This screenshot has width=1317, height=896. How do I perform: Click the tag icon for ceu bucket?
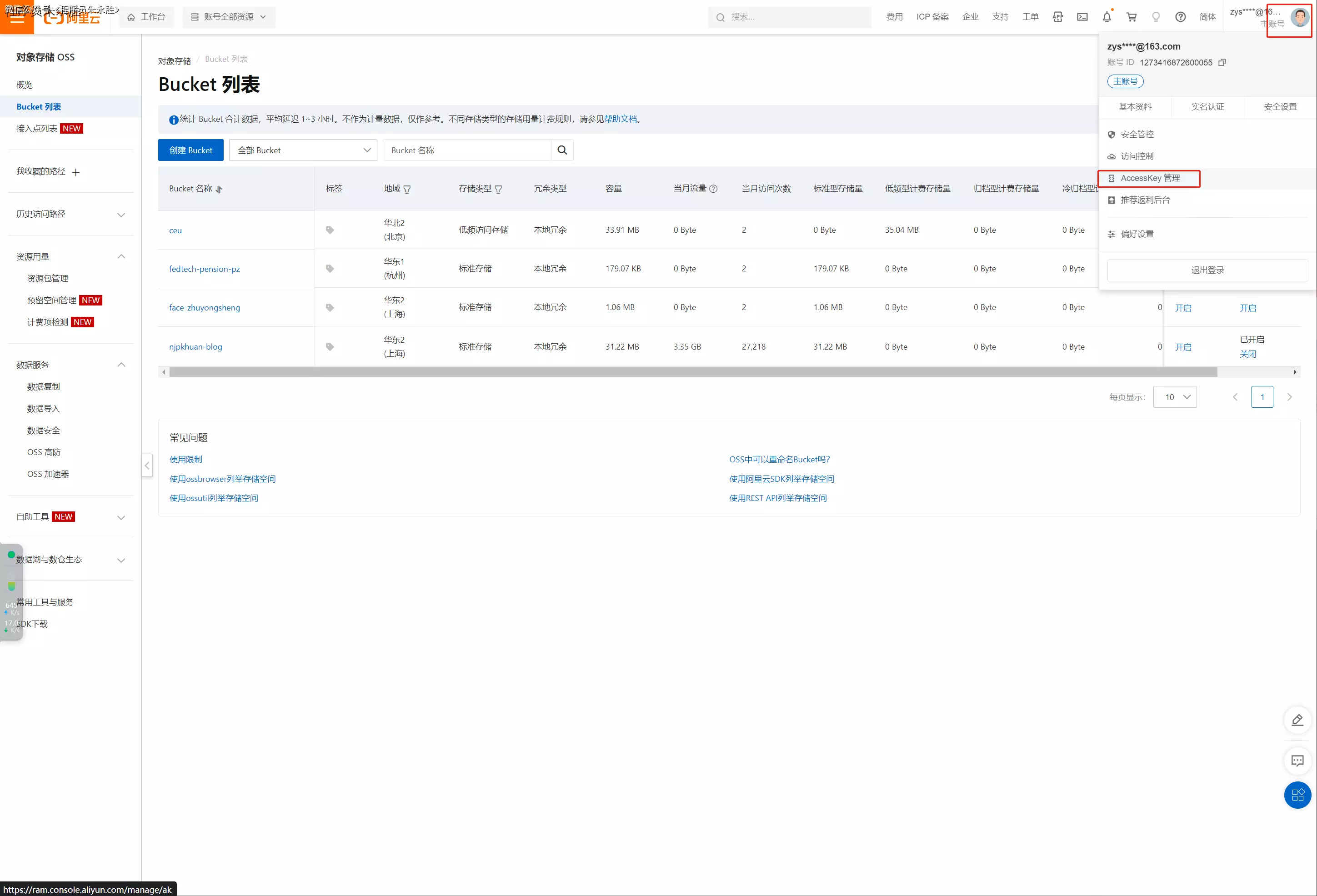coord(330,230)
